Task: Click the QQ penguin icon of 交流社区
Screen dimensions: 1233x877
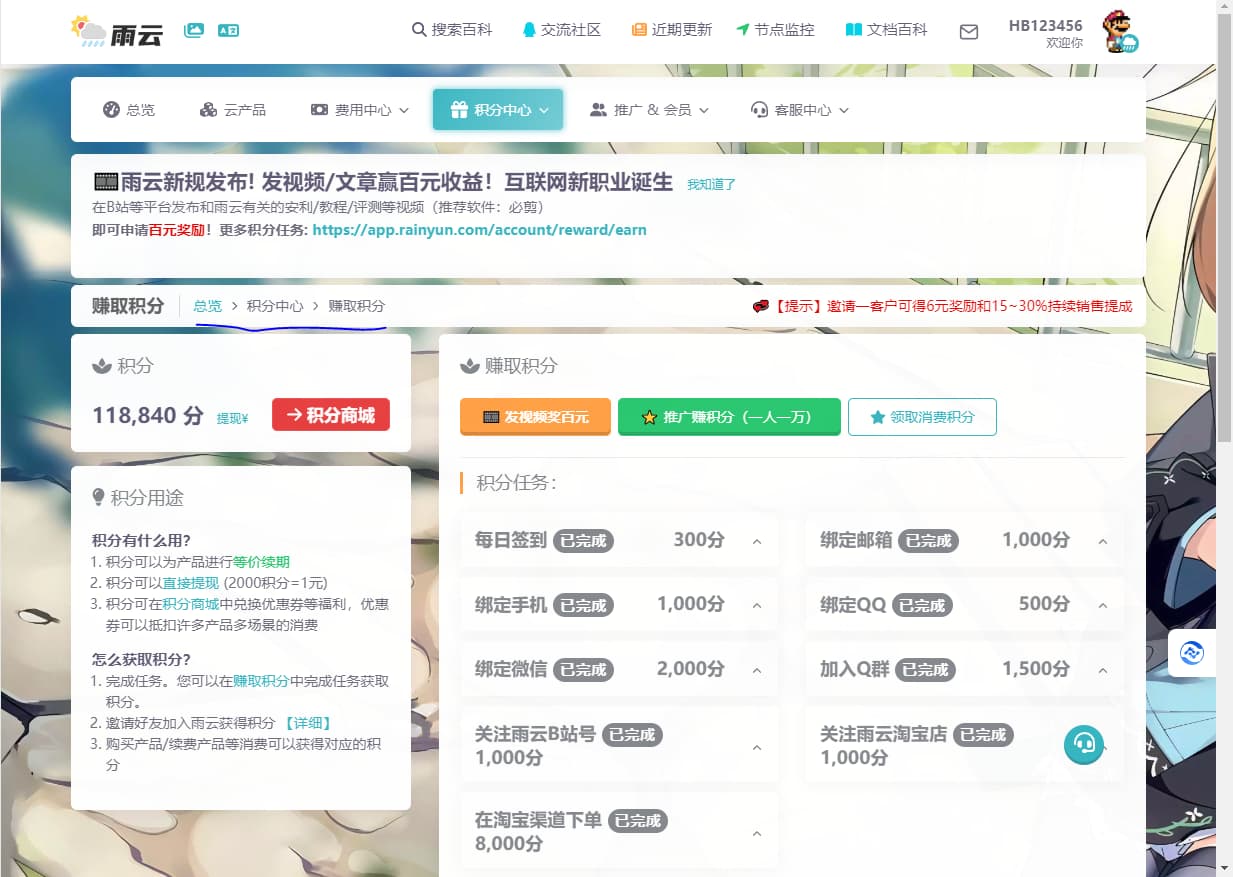Action: pyautogui.click(x=529, y=30)
